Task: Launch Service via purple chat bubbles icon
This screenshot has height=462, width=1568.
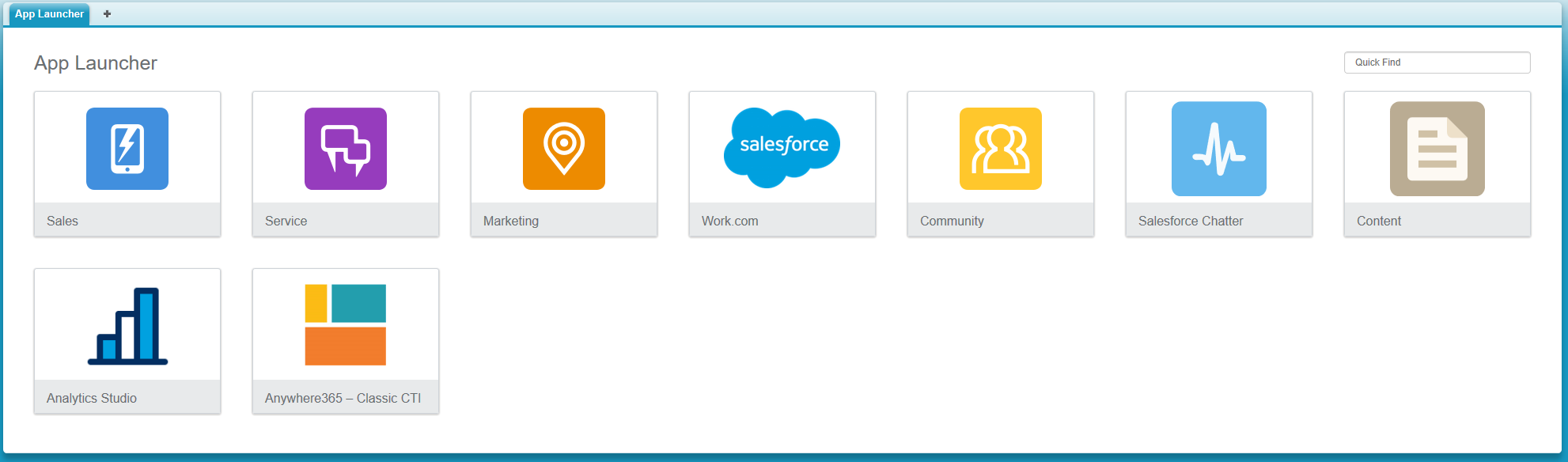Action: [x=346, y=149]
